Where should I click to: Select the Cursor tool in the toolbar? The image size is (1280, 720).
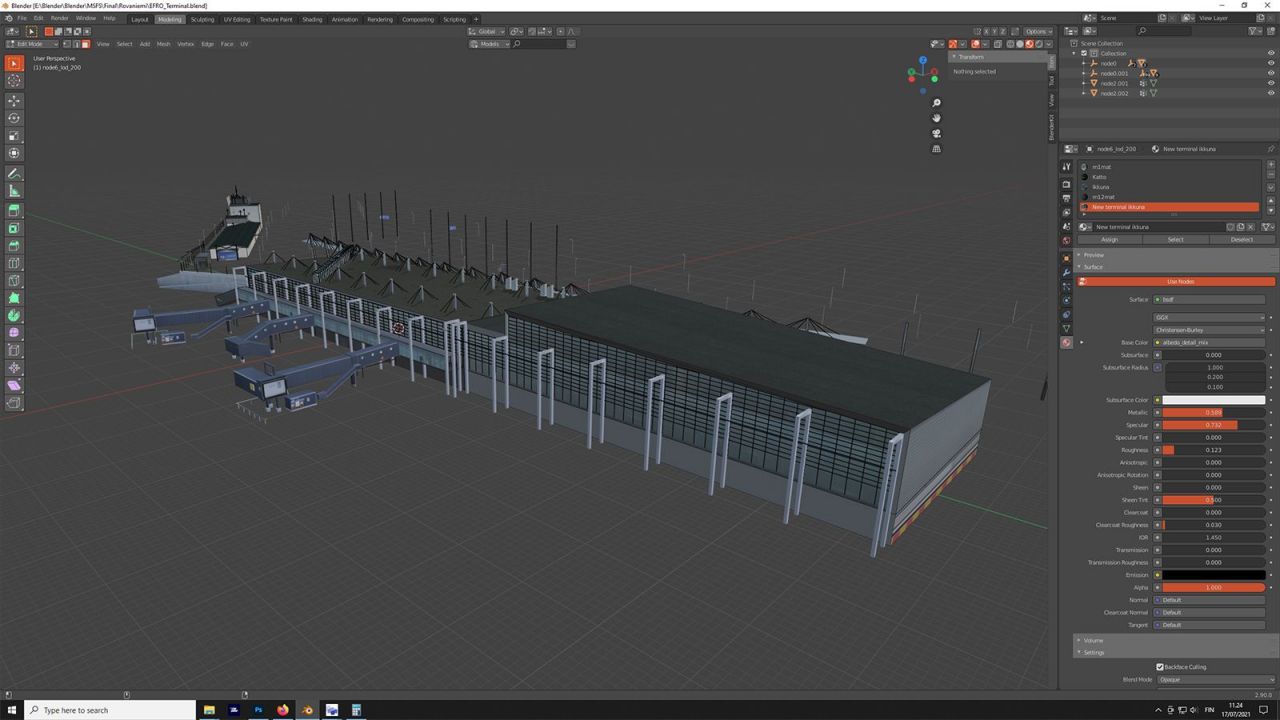pos(14,80)
